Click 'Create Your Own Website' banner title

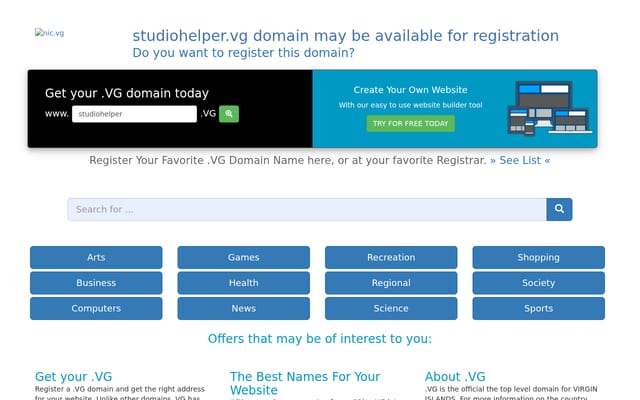[x=410, y=90]
